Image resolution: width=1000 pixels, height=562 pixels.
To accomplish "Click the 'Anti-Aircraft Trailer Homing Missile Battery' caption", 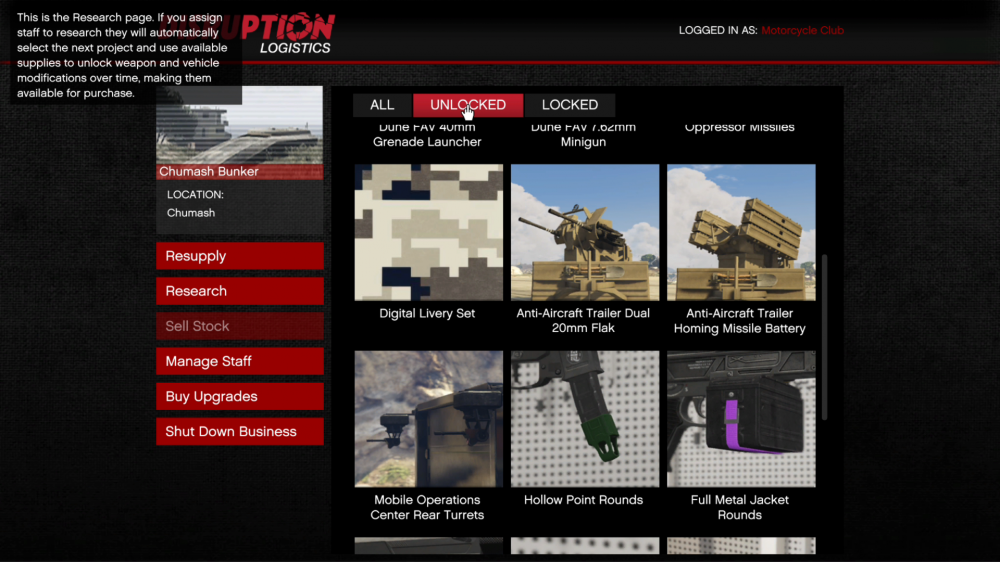I will pos(740,321).
